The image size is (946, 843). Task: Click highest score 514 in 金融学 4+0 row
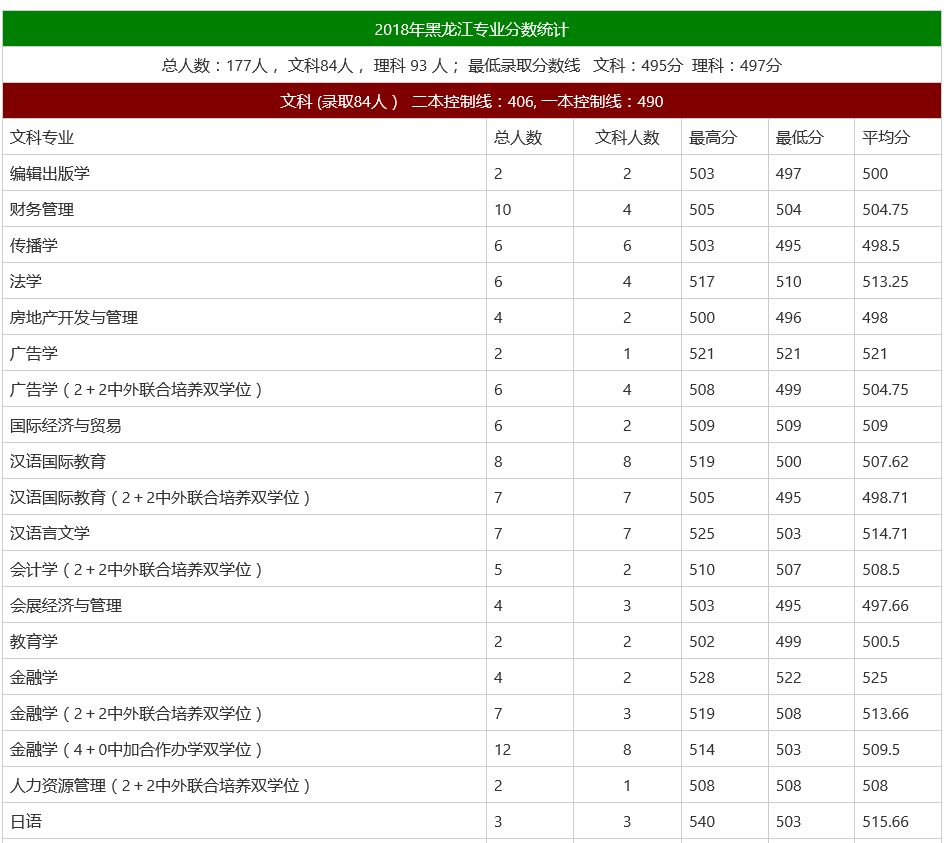[702, 749]
